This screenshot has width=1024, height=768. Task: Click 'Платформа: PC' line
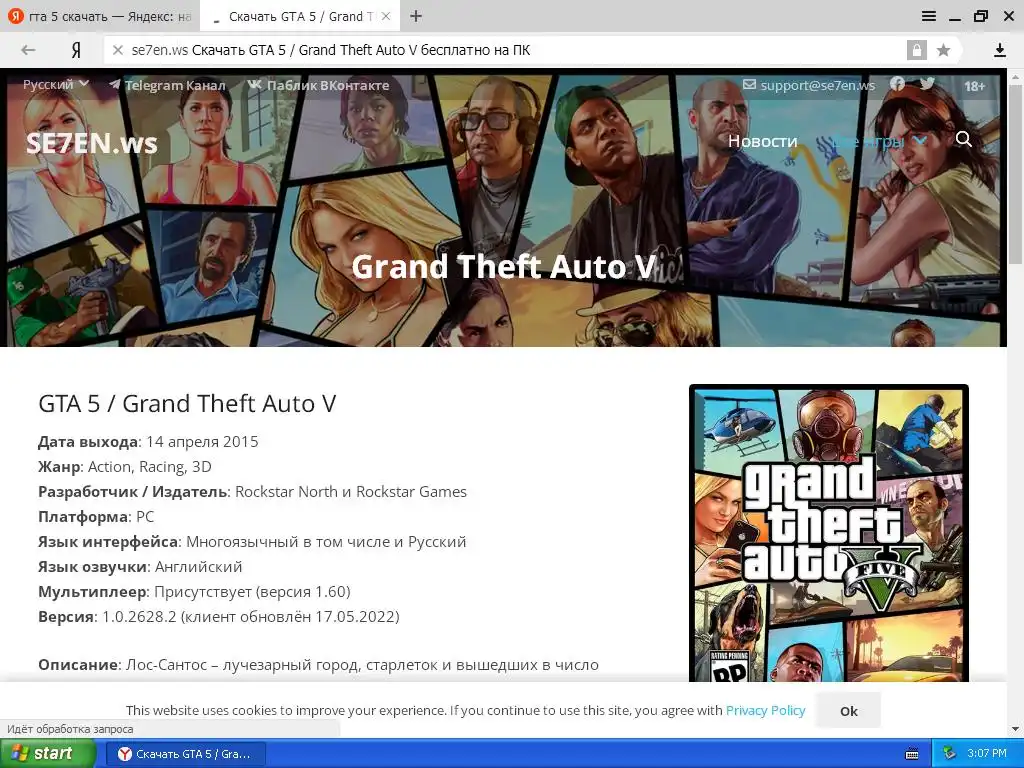[96, 517]
